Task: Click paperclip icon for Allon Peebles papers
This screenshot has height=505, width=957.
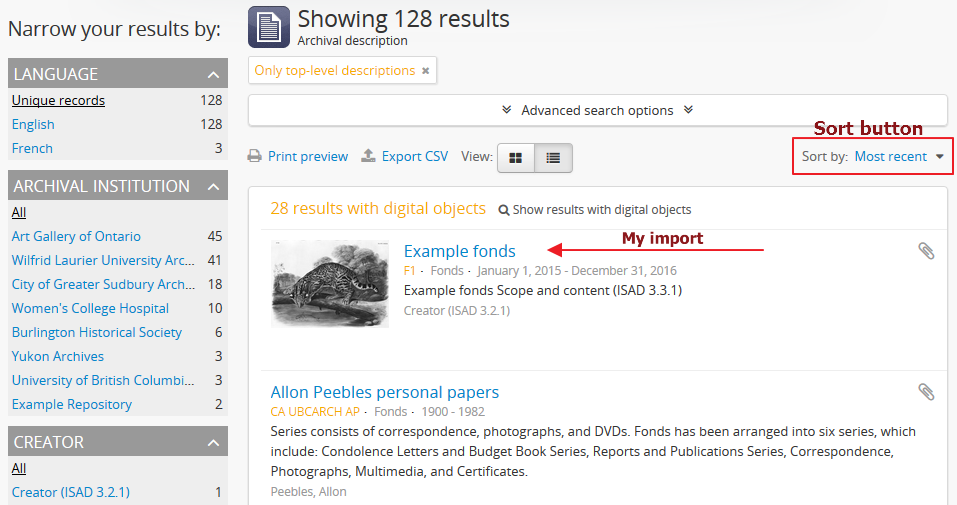Action: (926, 392)
